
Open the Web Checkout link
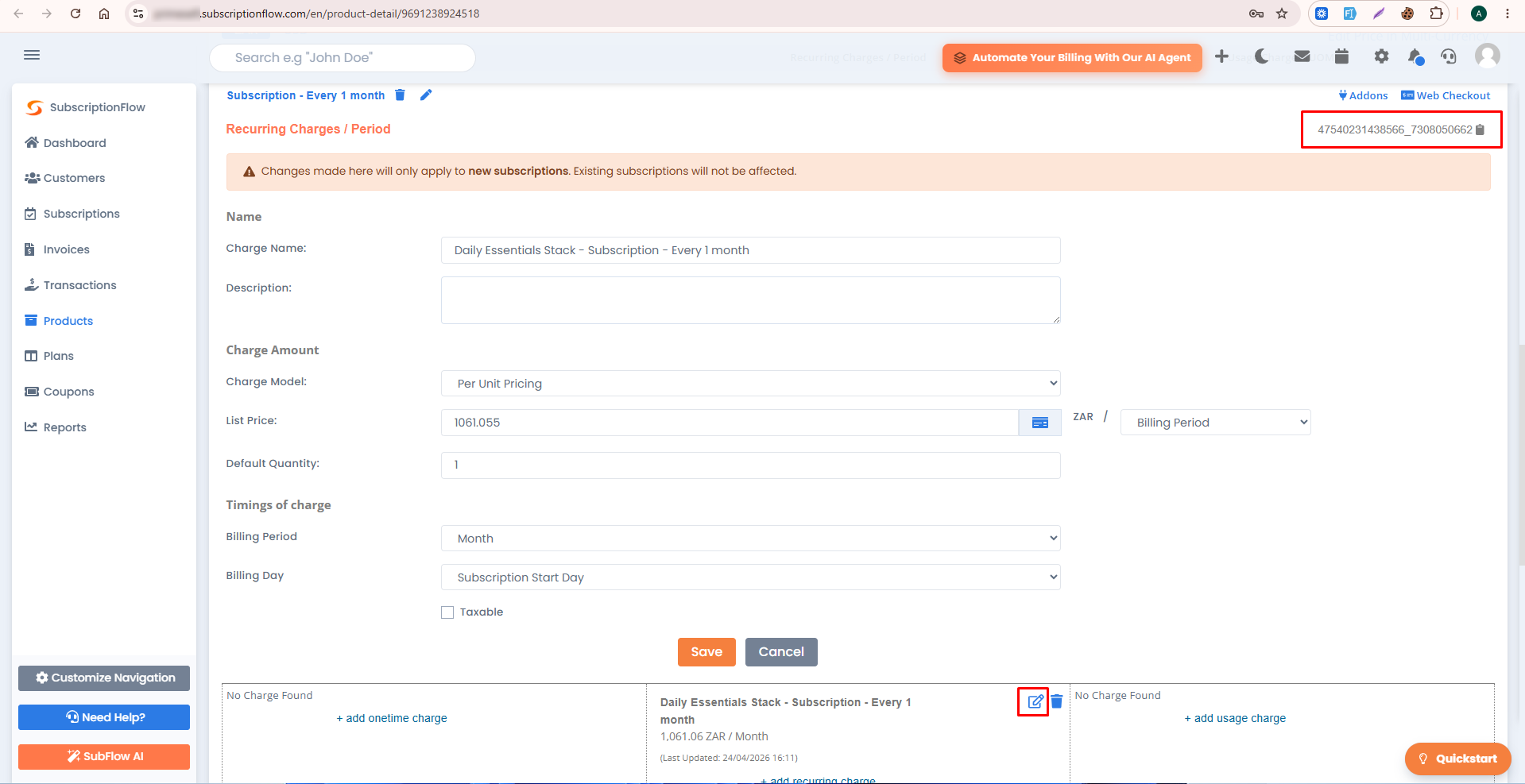tap(1446, 95)
